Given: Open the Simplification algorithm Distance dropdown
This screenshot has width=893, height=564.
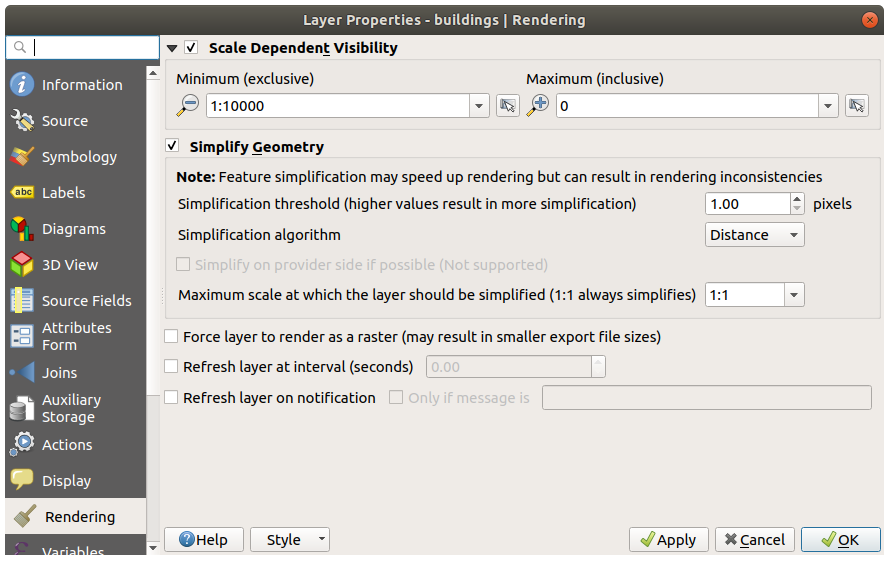Looking at the screenshot, I should pyautogui.click(x=754, y=235).
